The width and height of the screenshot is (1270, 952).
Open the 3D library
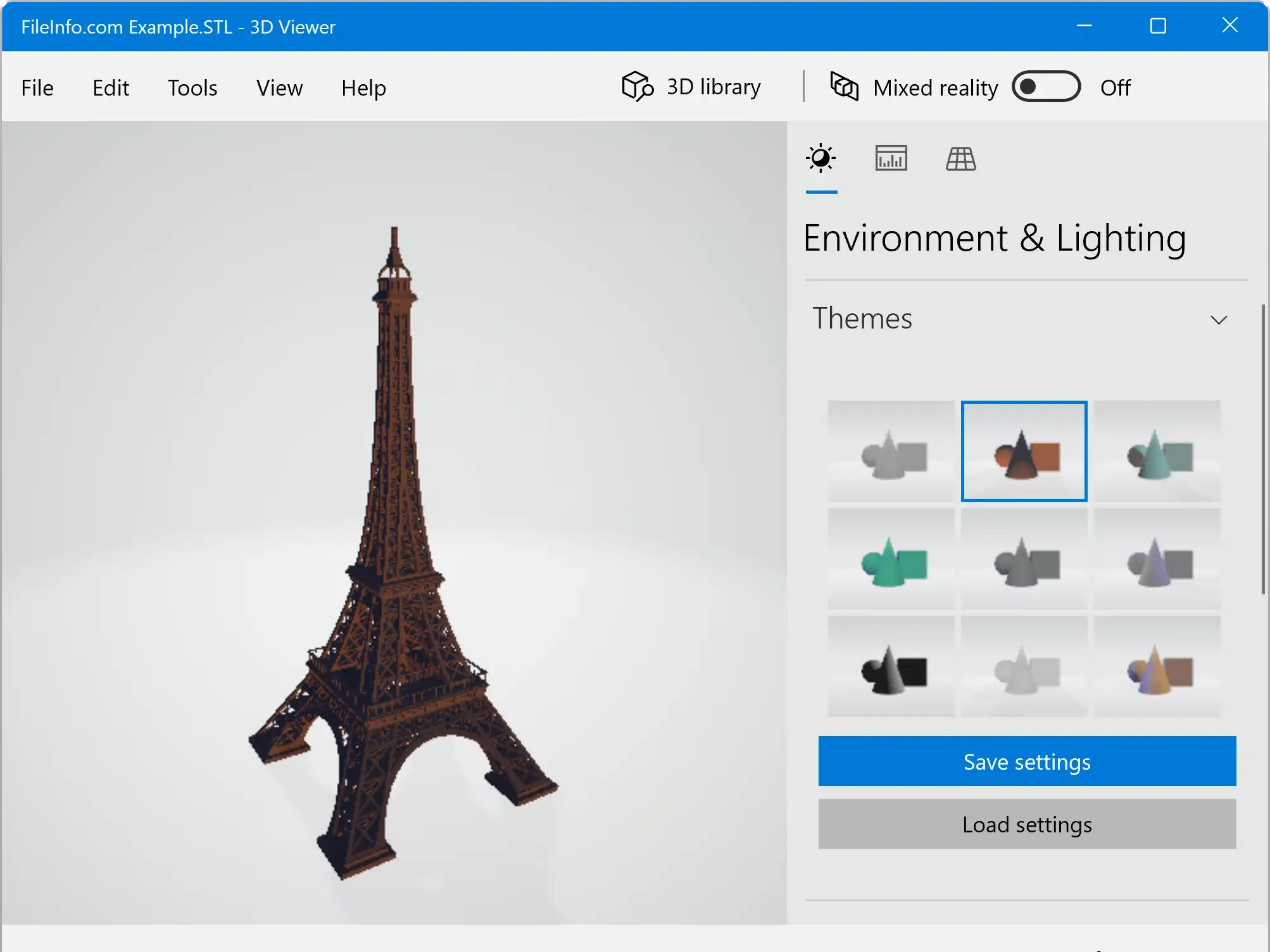[691, 87]
